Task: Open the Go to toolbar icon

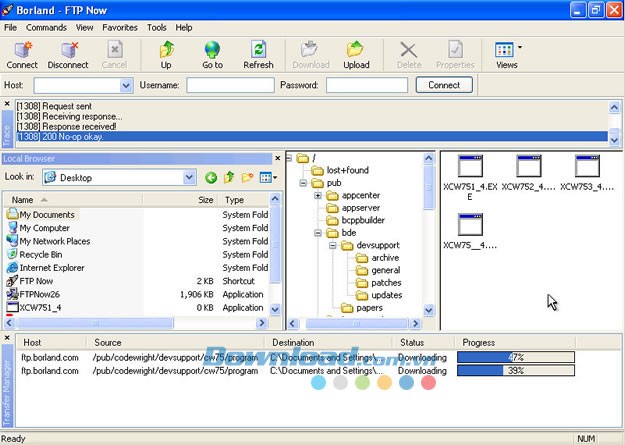Action: click(x=212, y=53)
